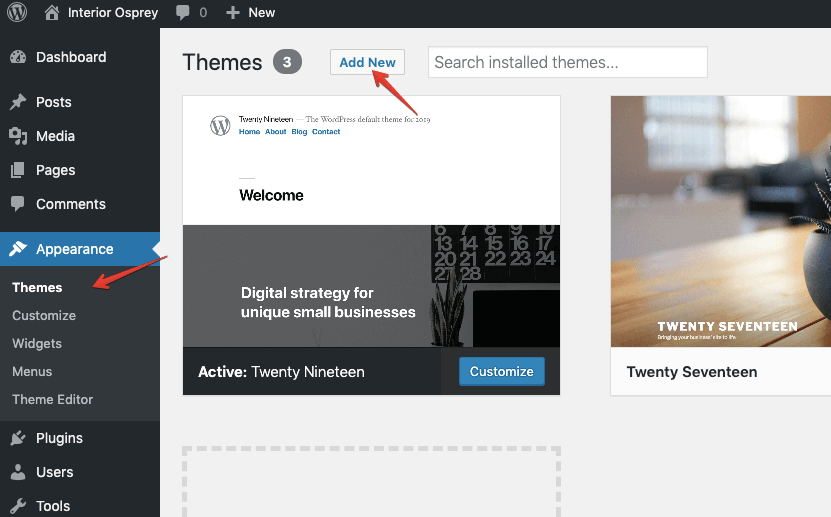The image size is (831, 517).
Task: Click the Themes page heading
Action: point(222,63)
